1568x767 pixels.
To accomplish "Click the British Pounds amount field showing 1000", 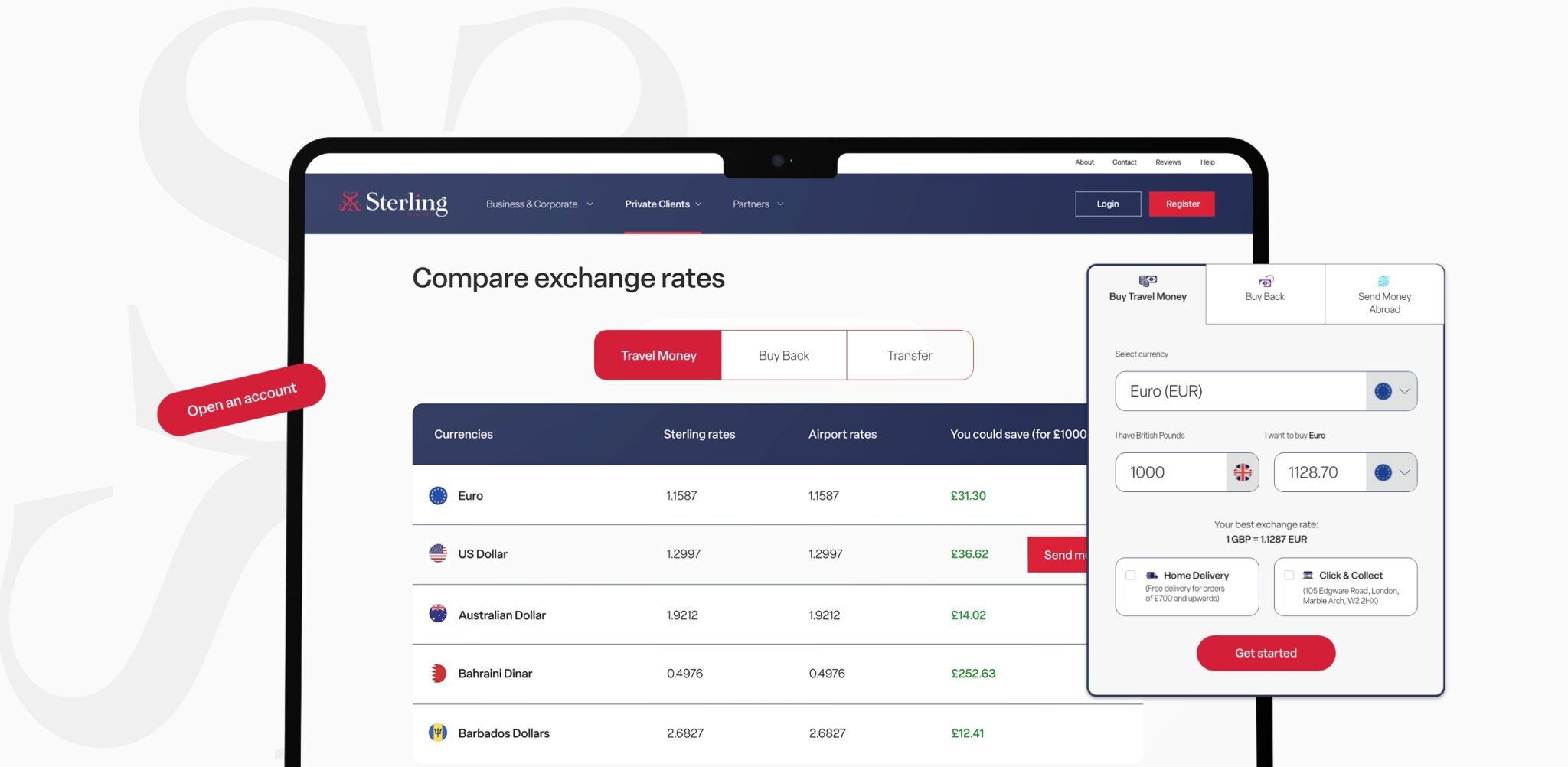I will pos(1171,472).
